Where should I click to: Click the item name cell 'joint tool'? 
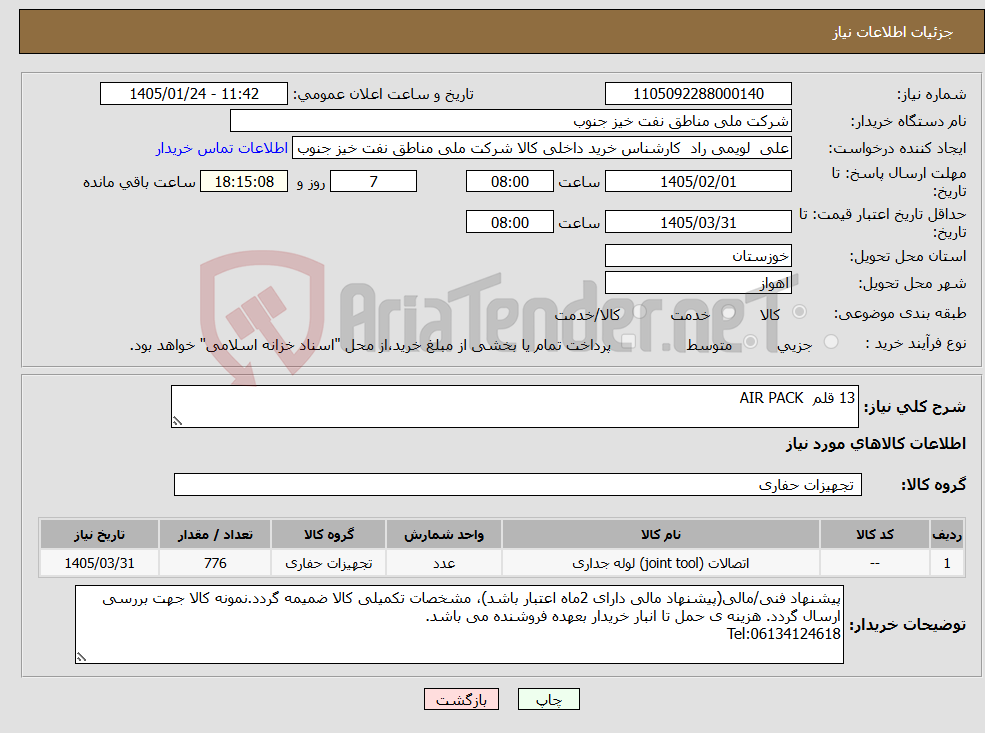tap(660, 563)
